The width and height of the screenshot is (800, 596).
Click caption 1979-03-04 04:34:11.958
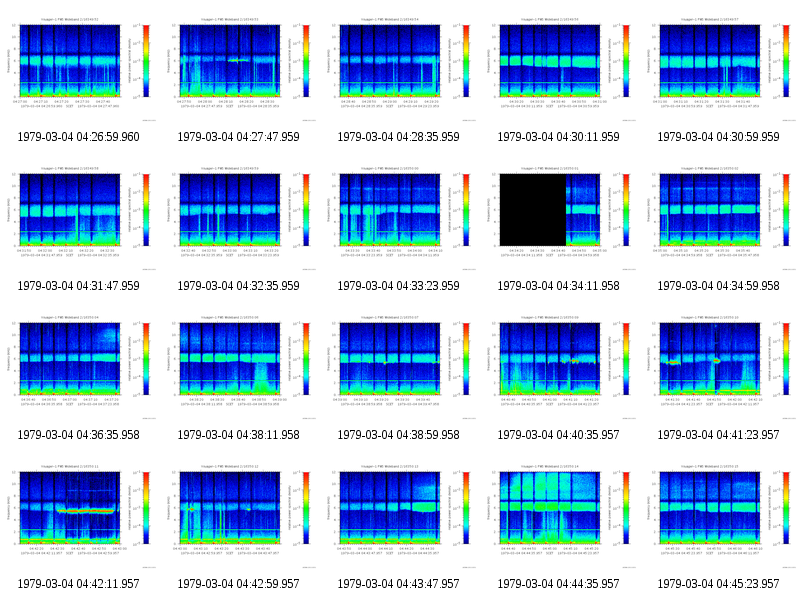pos(558,286)
